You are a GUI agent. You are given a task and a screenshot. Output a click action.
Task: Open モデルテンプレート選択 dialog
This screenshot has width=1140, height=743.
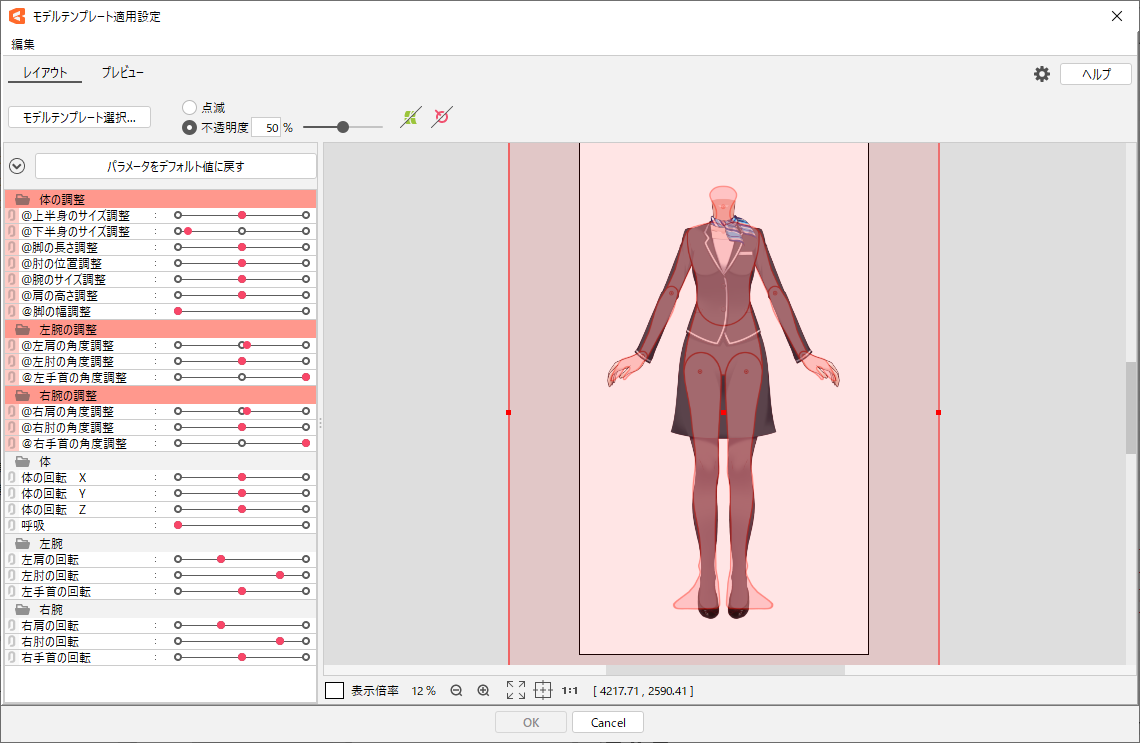point(79,116)
